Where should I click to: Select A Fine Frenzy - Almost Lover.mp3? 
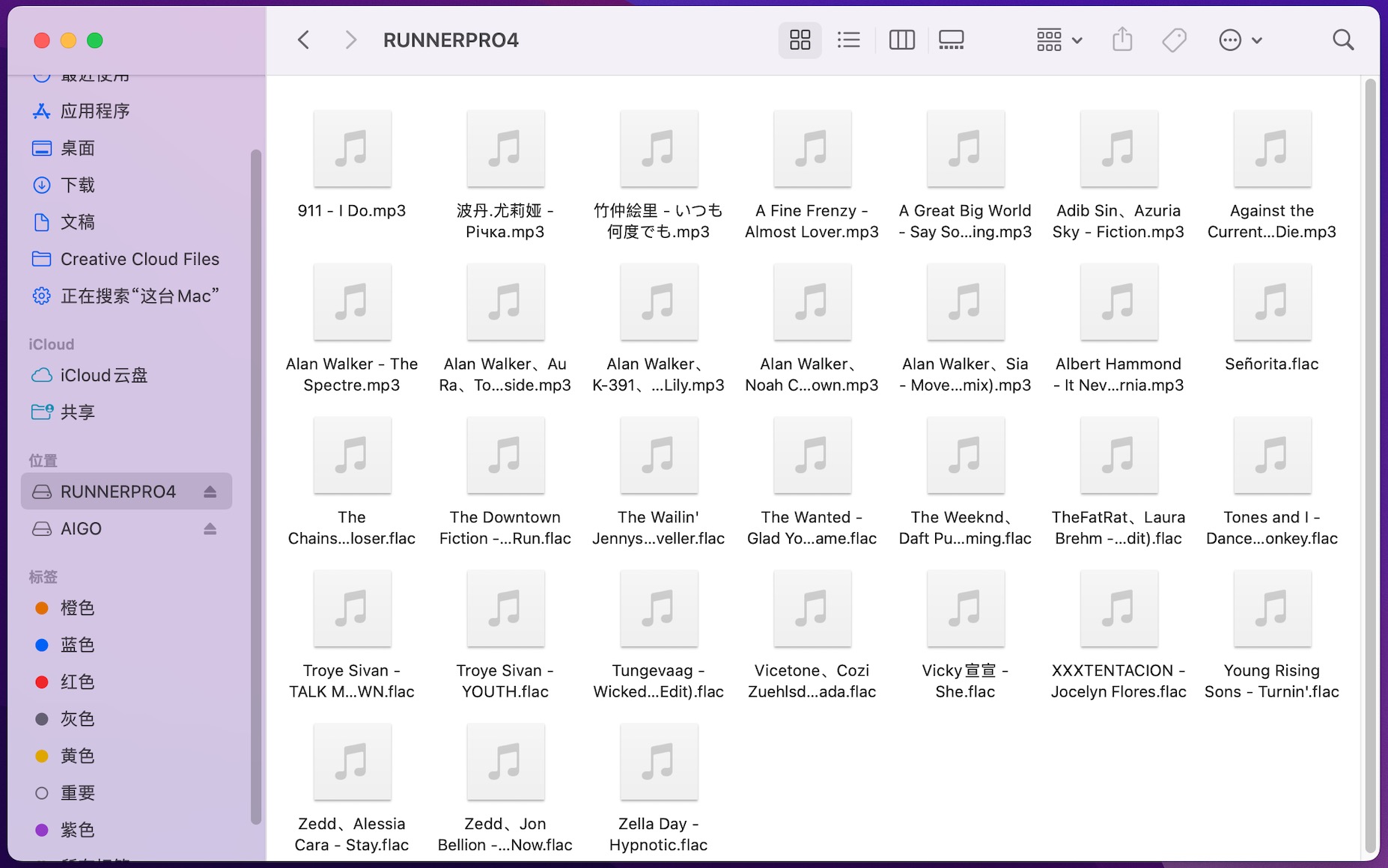pos(812,176)
